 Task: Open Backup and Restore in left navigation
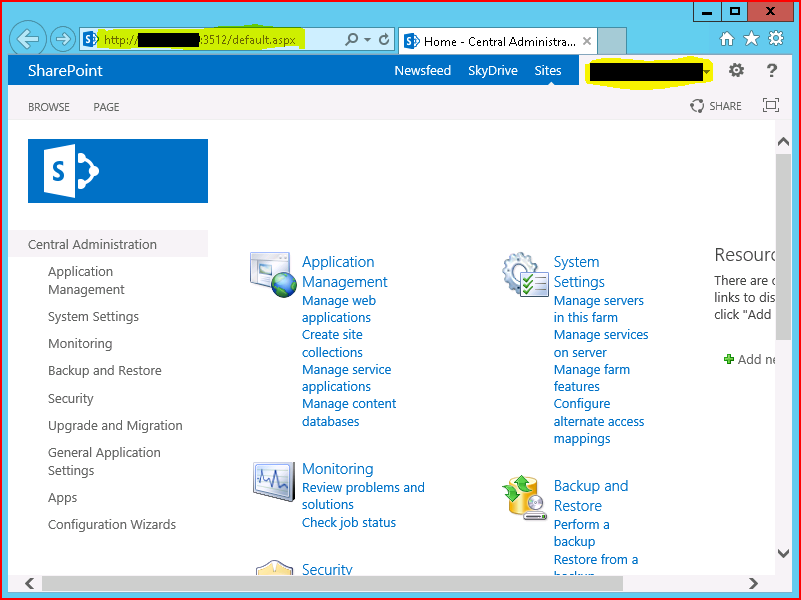[x=105, y=370]
